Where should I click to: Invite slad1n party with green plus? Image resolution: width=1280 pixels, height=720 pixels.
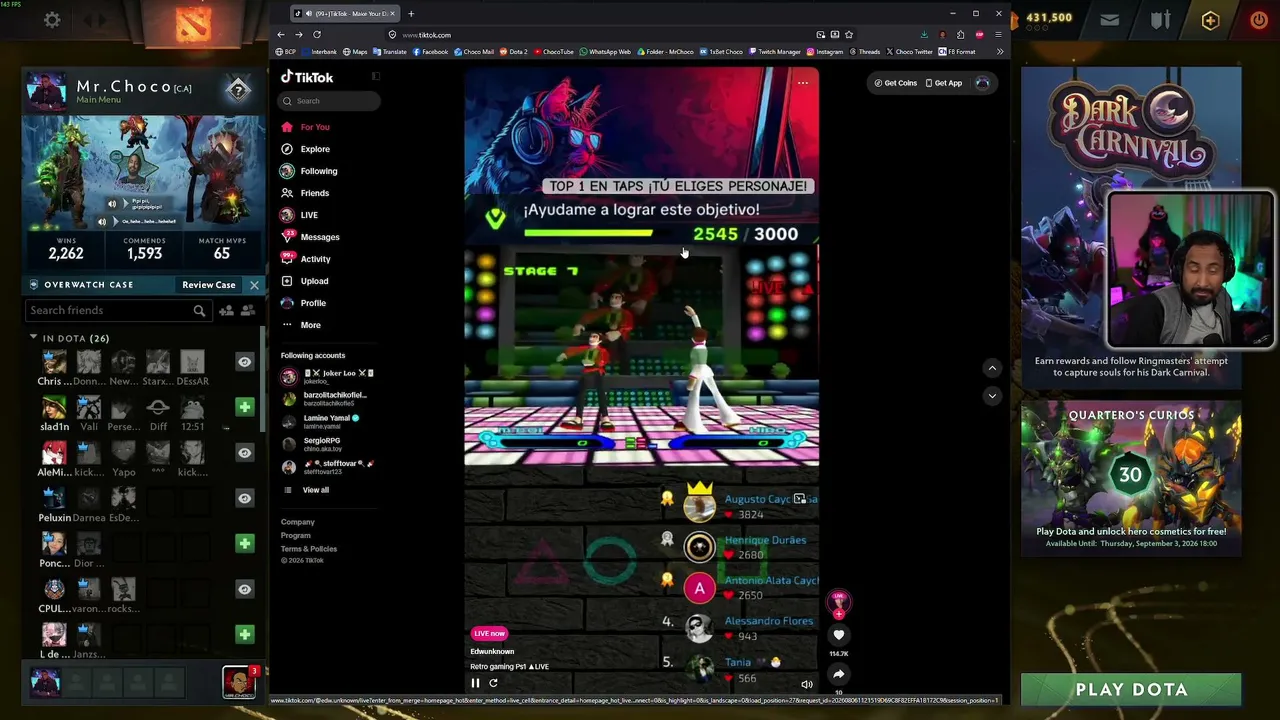pyautogui.click(x=244, y=407)
